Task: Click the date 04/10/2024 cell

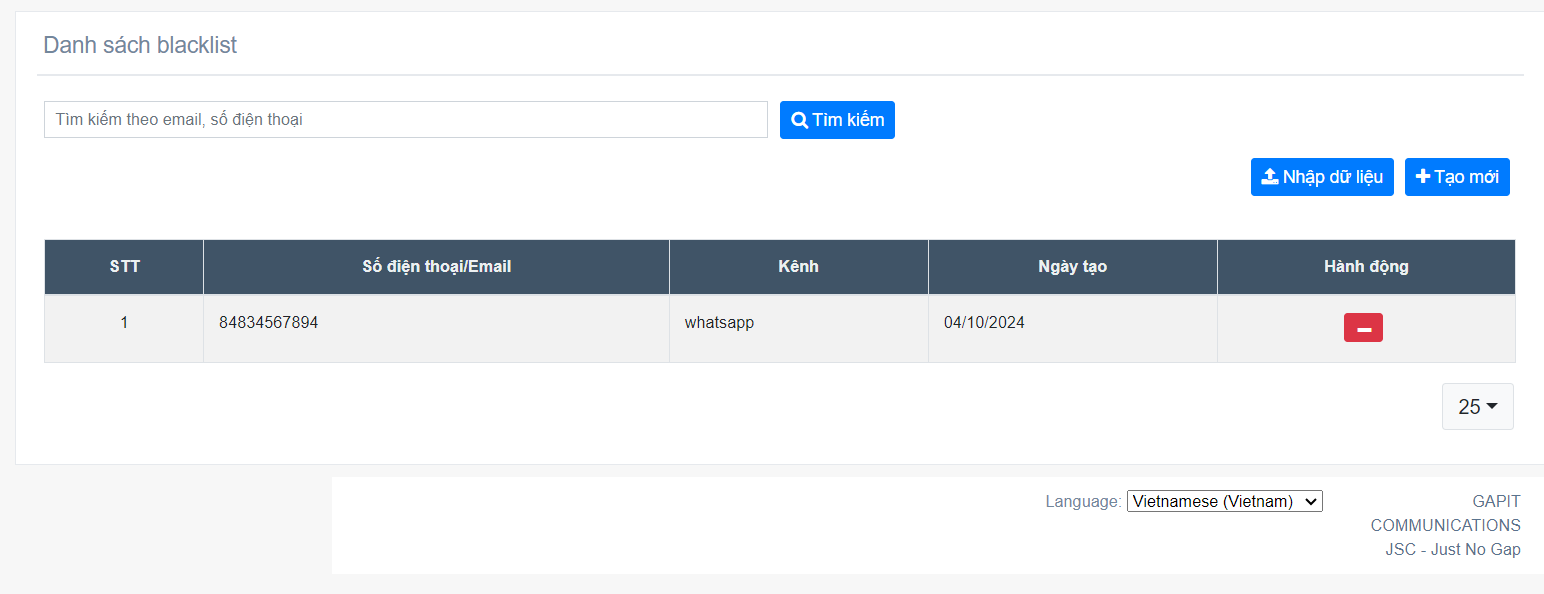Action: tap(1073, 328)
